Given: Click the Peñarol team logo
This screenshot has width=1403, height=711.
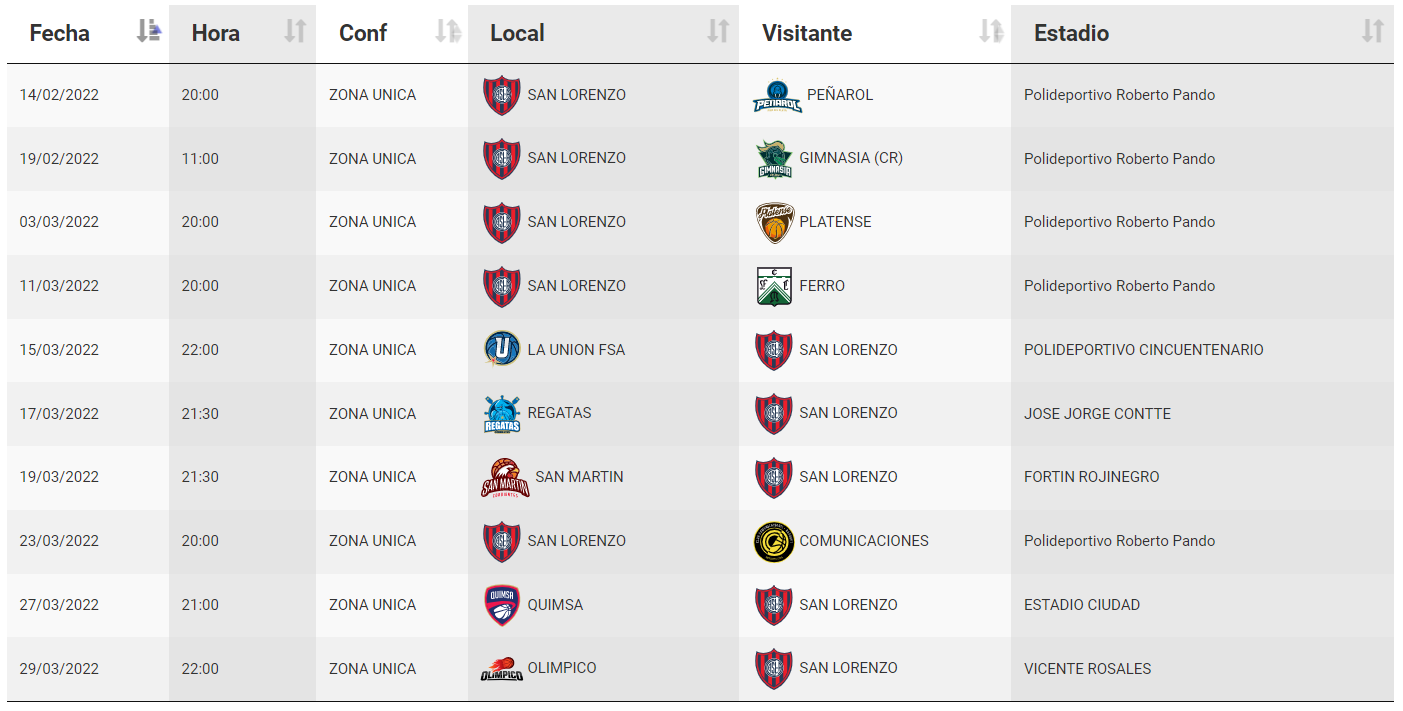Looking at the screenshot, I should 777,96.
